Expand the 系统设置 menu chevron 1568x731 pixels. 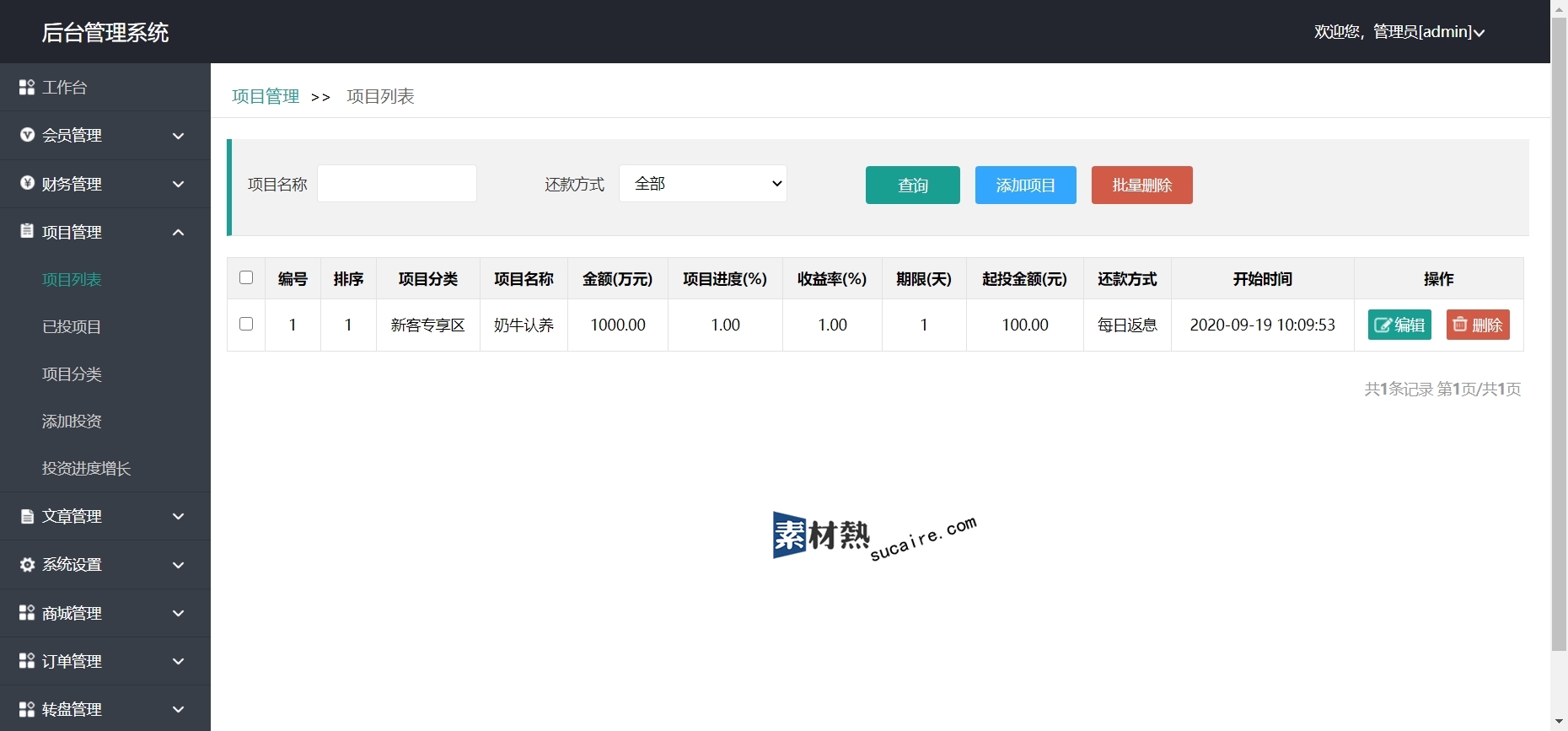pos(178,565)
